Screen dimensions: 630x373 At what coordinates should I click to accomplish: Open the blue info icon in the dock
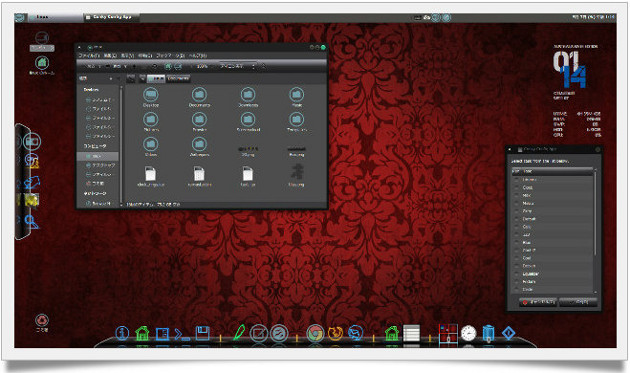[122, 333]
